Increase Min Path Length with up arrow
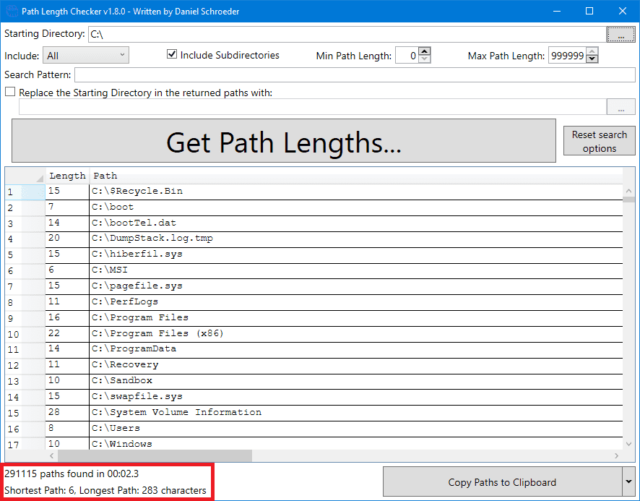The width and height of the screenshot is (640, 501). coord(424,51)
